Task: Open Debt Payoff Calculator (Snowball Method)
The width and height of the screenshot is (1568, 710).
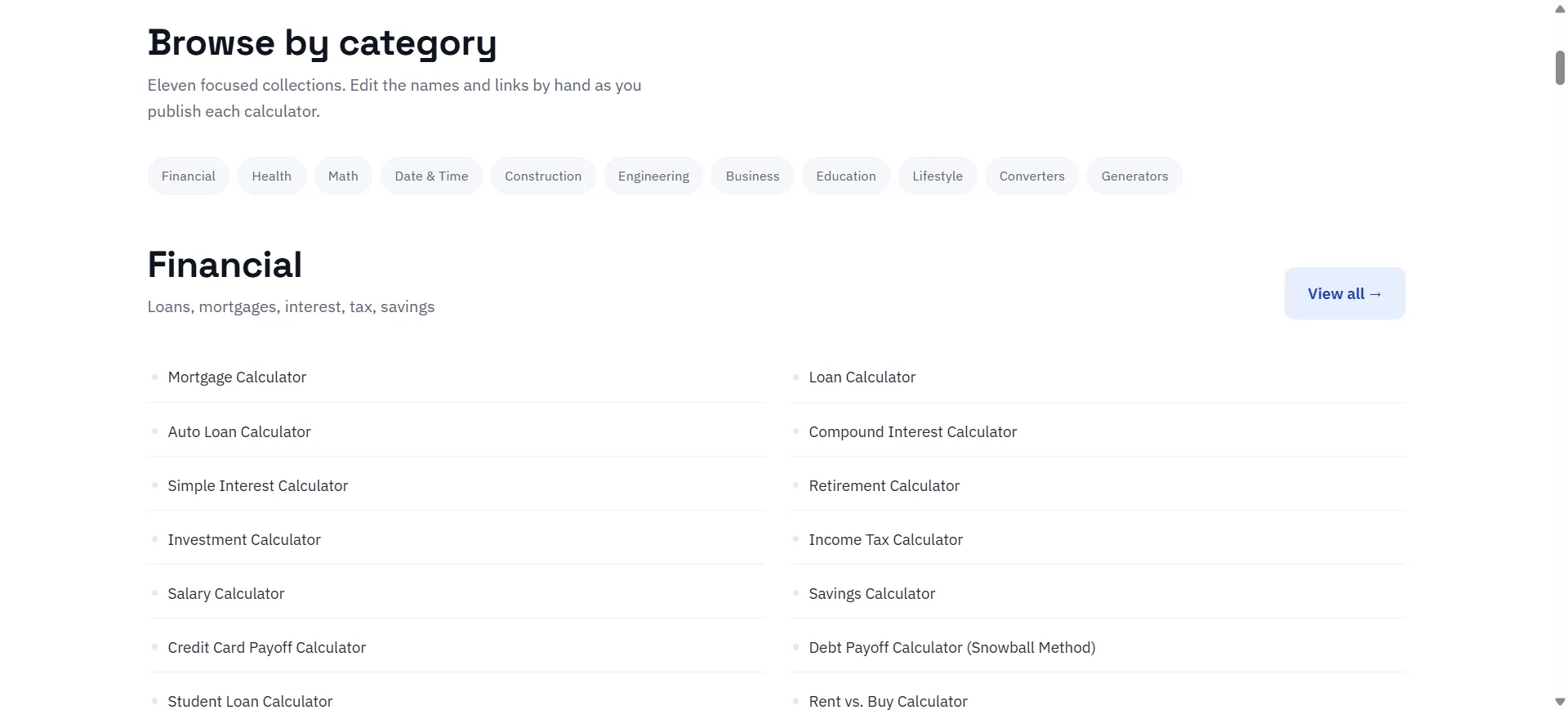Action: coord(951,647)
